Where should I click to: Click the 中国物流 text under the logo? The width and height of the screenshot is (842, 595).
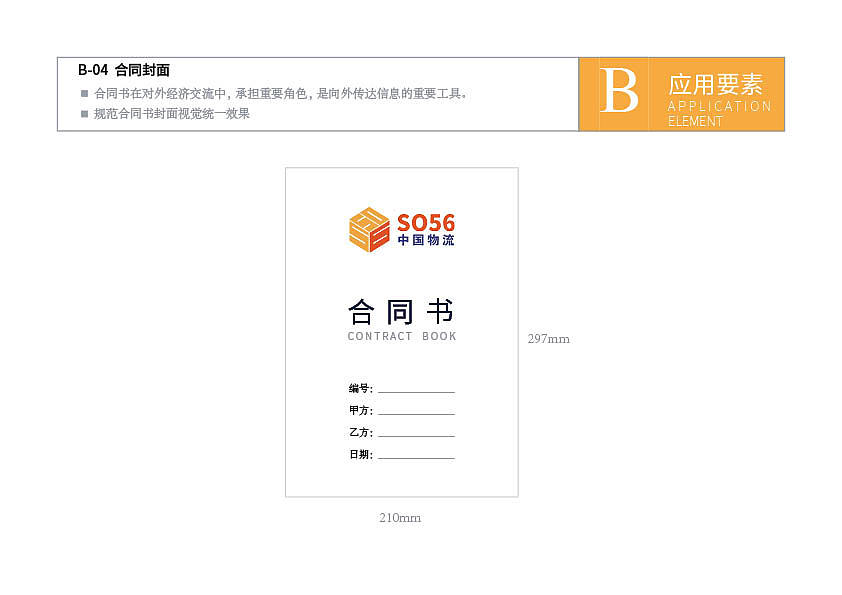click(x=426, y=240)
